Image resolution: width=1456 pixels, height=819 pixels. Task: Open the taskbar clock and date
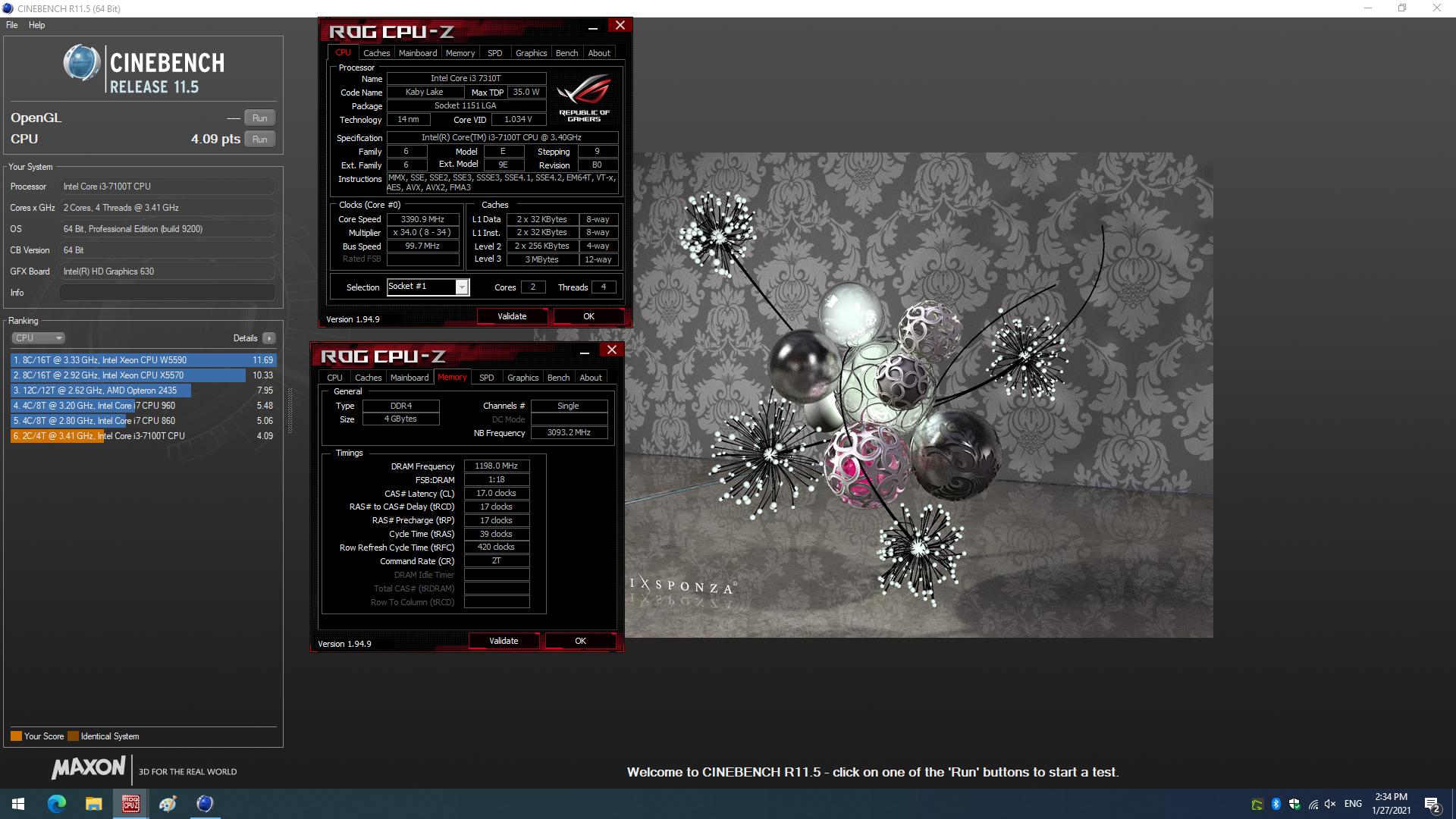(x=1391, y=804)
